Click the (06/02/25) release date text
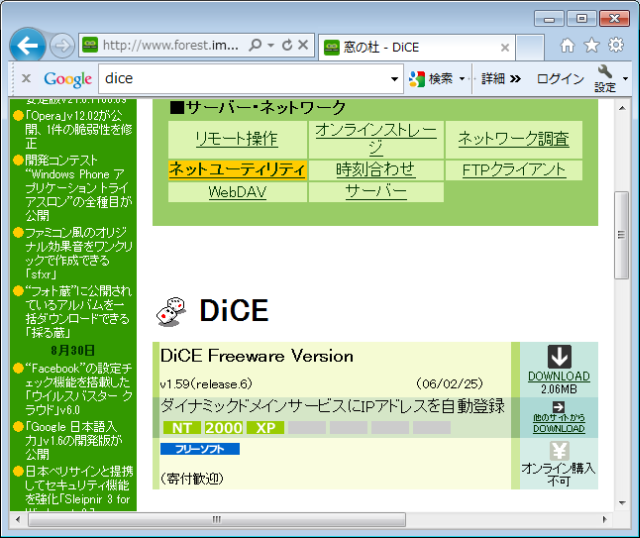Viewport: 640px width, 538px height. coord(450,384)
